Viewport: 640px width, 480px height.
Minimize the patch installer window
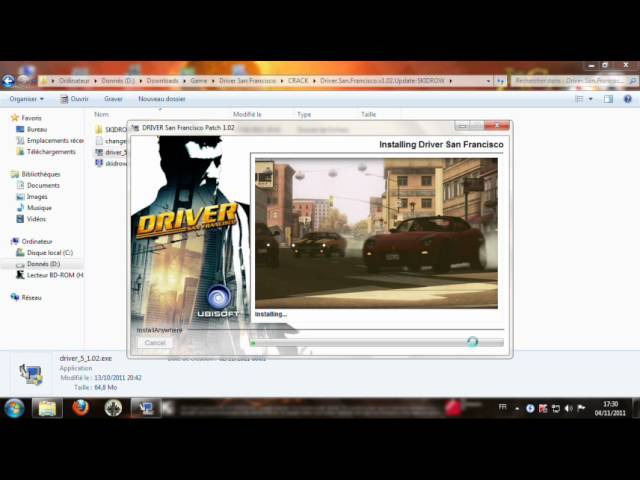pos(462,126)
